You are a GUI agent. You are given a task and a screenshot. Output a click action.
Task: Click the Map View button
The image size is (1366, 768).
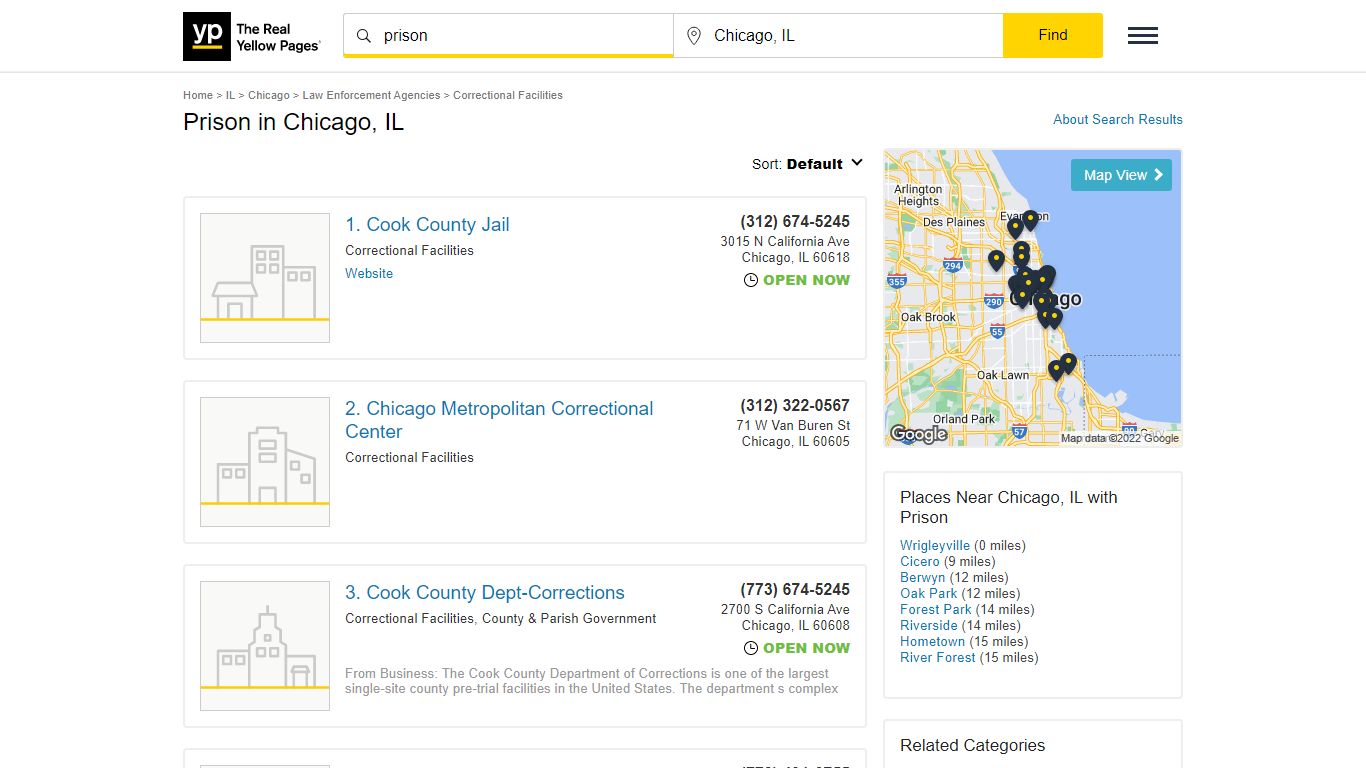point(1121,175)
